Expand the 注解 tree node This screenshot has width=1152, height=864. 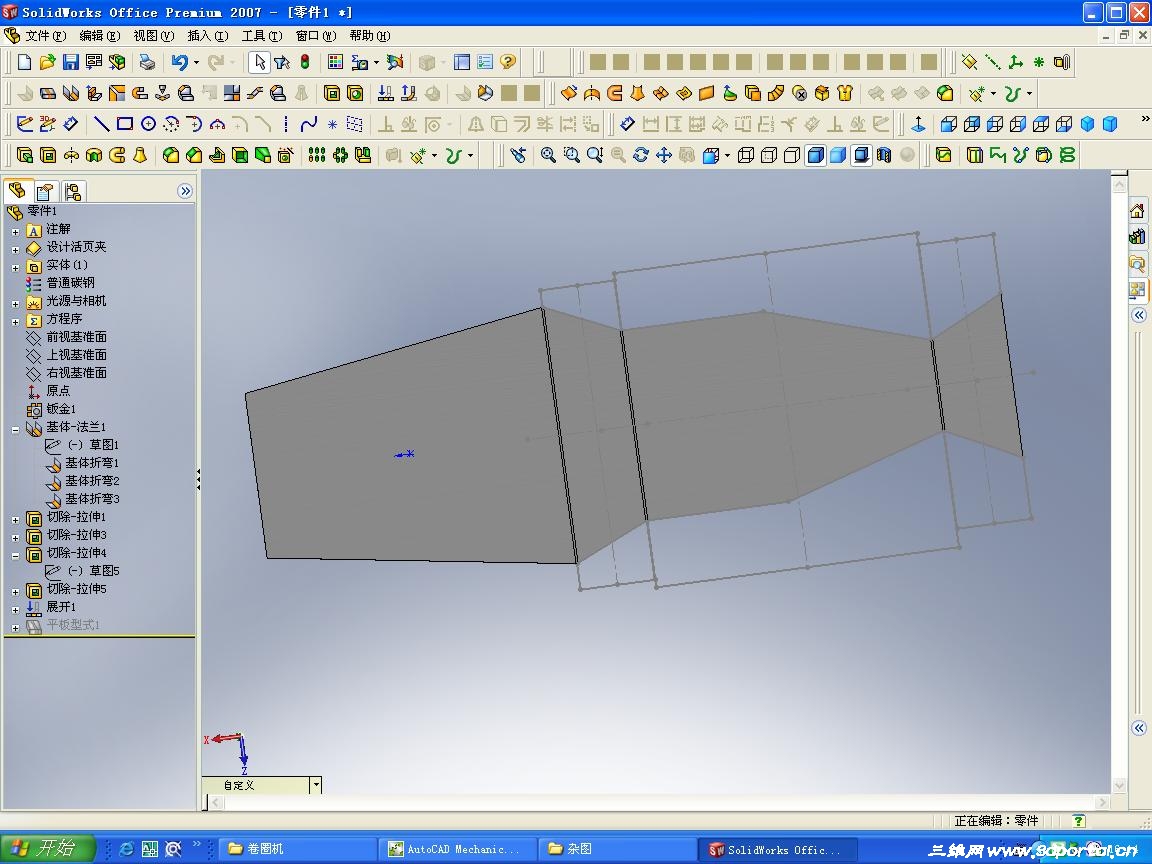(x=15, y=231)
